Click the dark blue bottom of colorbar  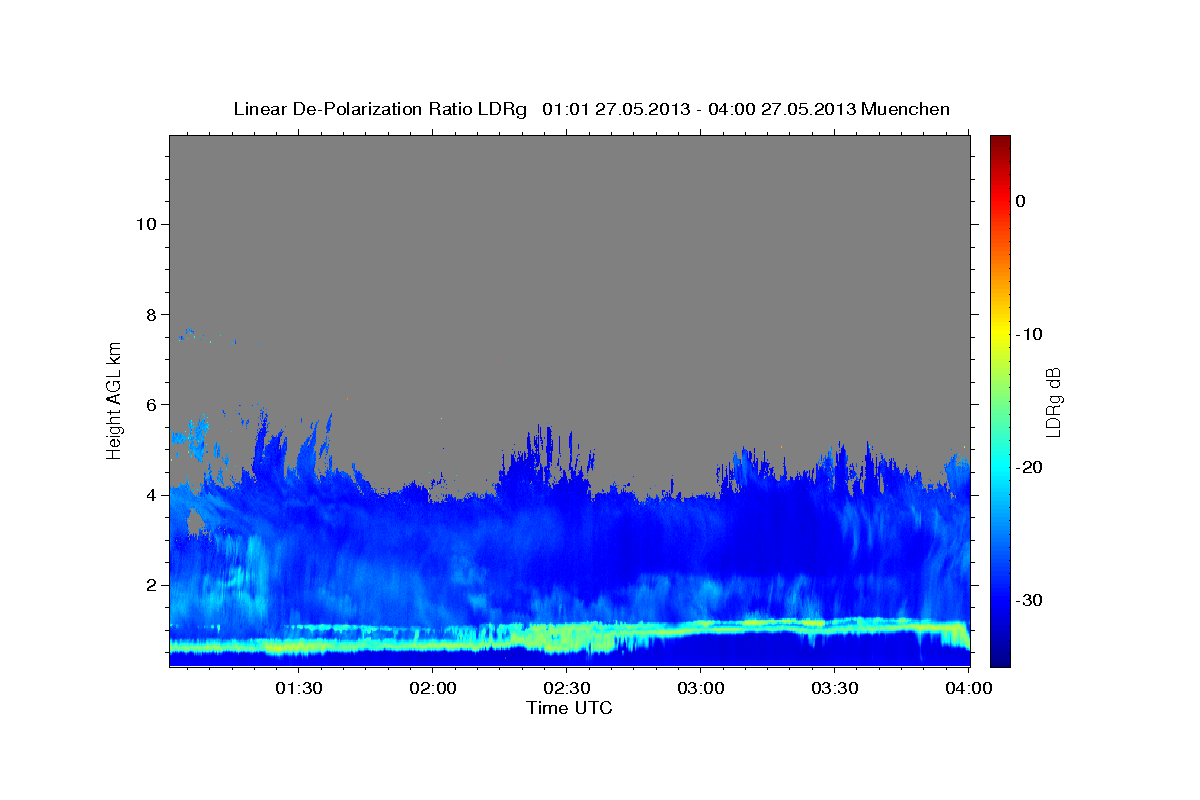coord(1000,655)
